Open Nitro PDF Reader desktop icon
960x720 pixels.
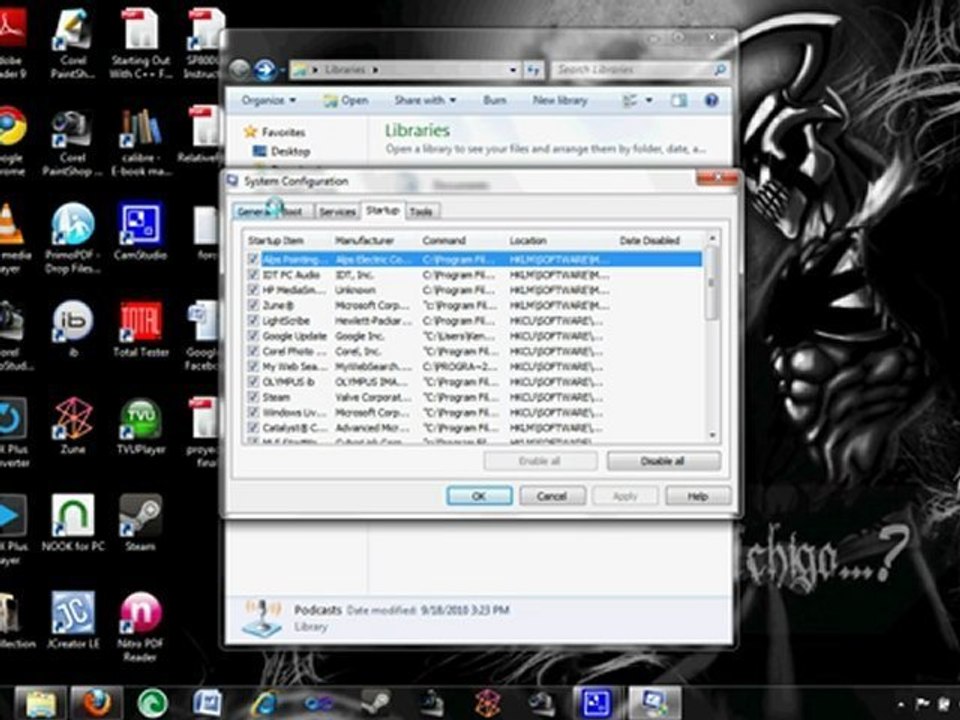point(140,626)
